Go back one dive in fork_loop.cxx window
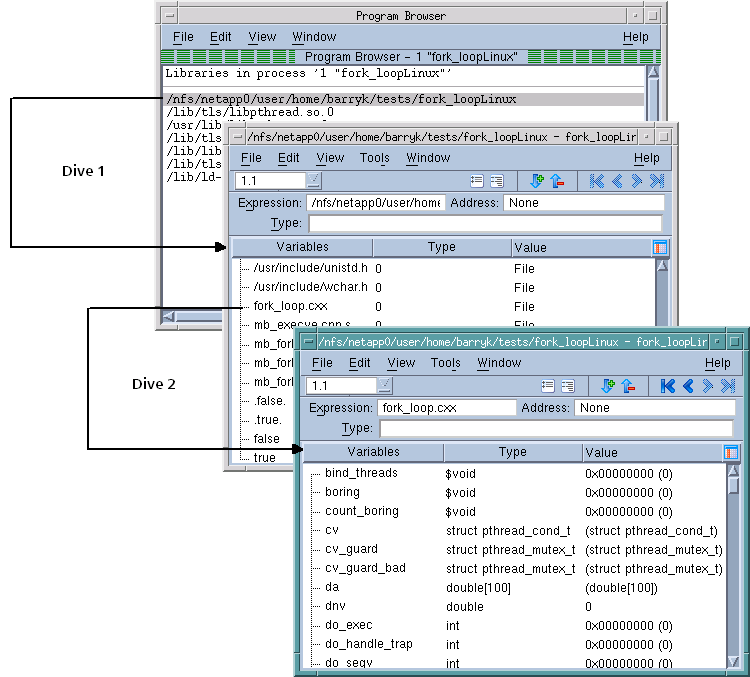This screenshot has height=677, width=750. click(x=688, y=386)
